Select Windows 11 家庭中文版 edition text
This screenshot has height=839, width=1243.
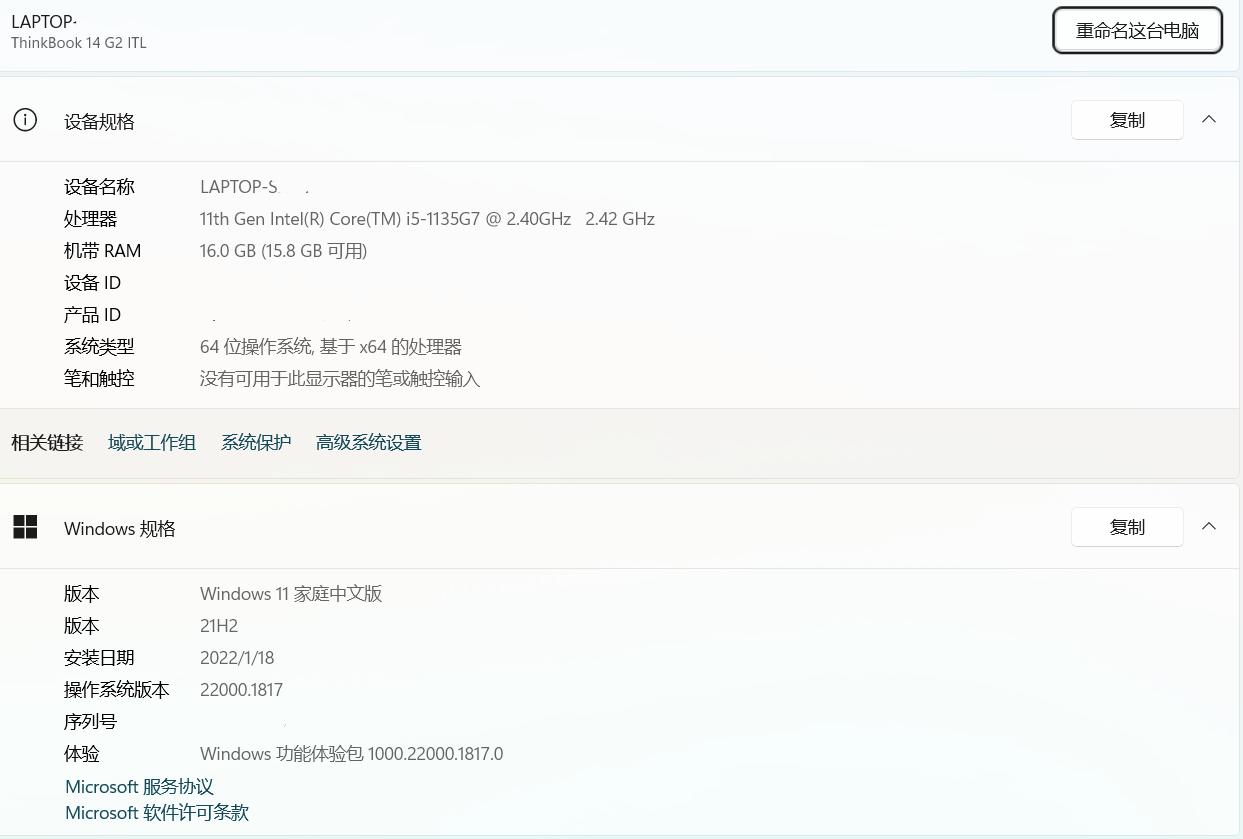tap(291, 594)
